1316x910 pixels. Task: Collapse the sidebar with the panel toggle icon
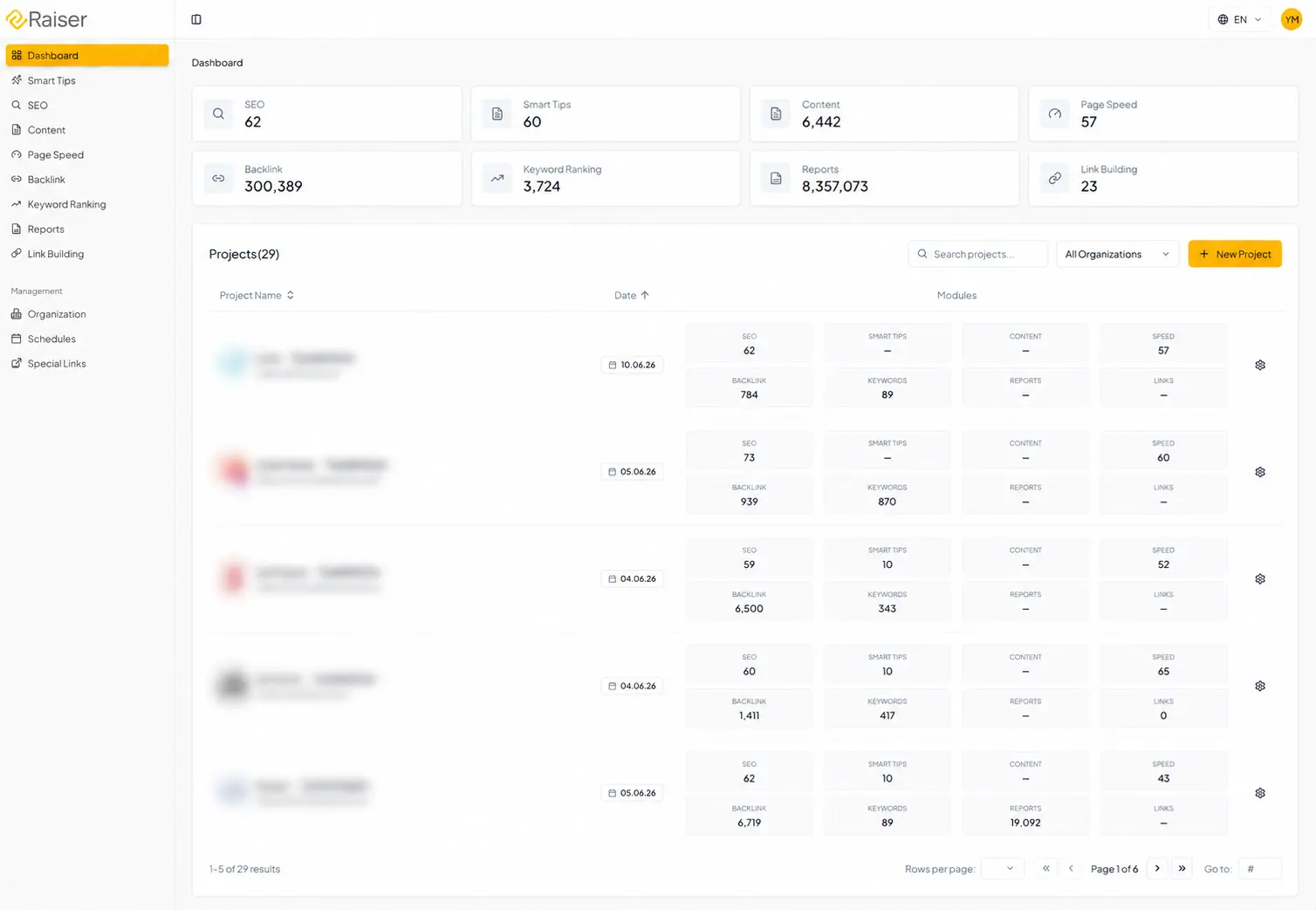[196, 19]
